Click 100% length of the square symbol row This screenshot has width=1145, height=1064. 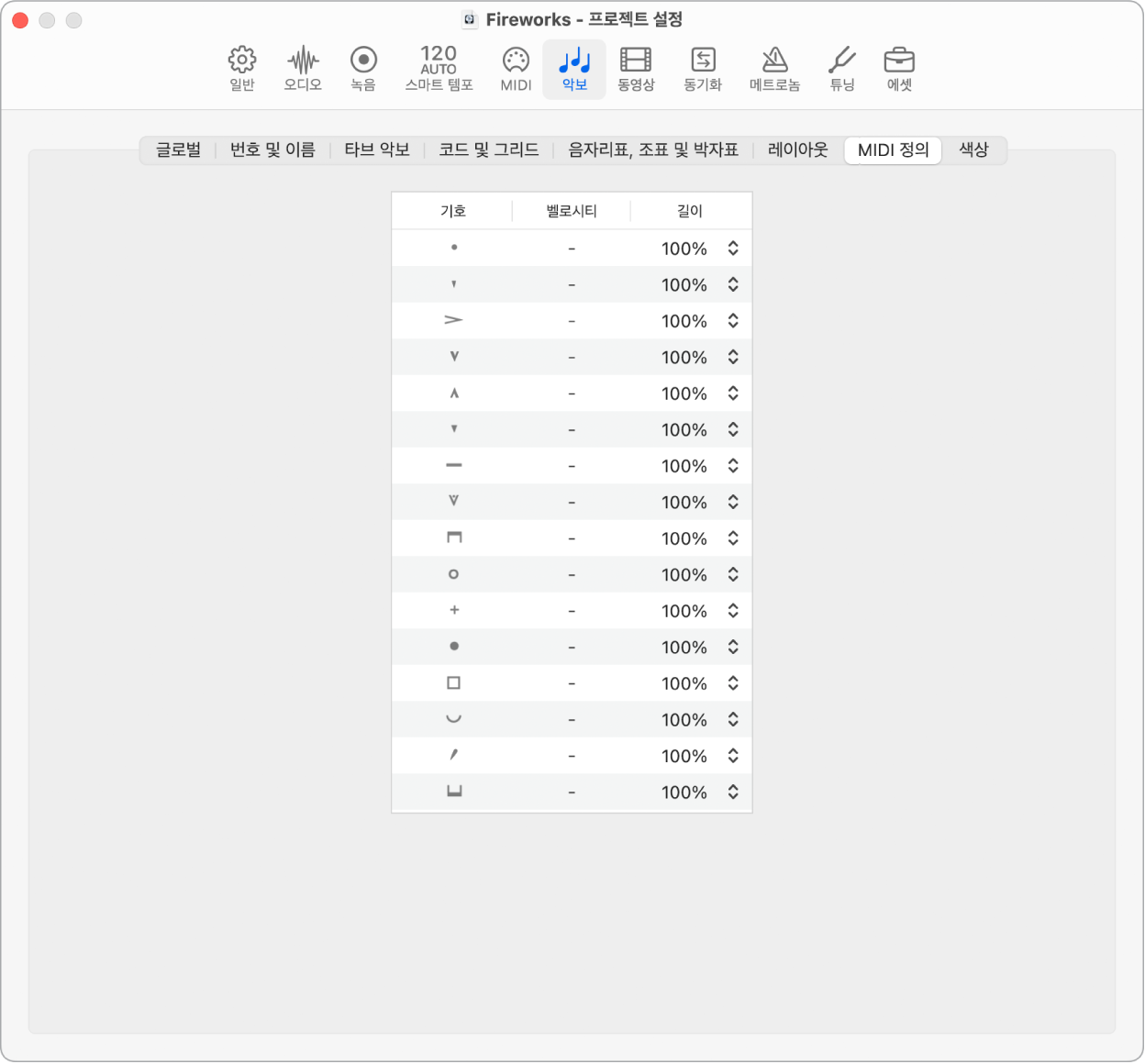684,683
